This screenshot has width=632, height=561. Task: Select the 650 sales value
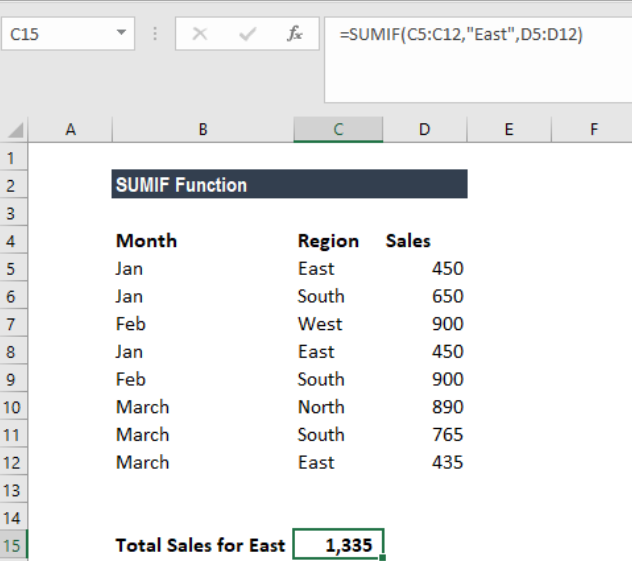[x=424, y=296]
